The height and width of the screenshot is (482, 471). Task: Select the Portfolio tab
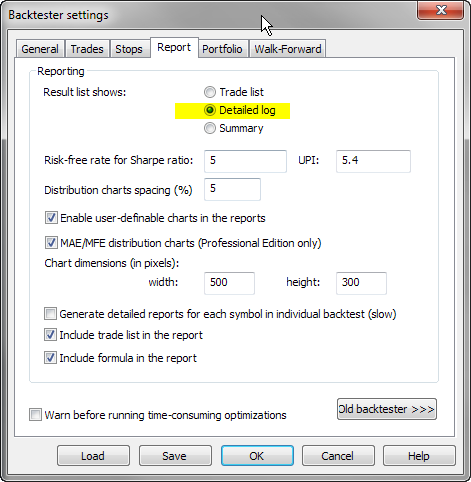(x=222, y=49)
